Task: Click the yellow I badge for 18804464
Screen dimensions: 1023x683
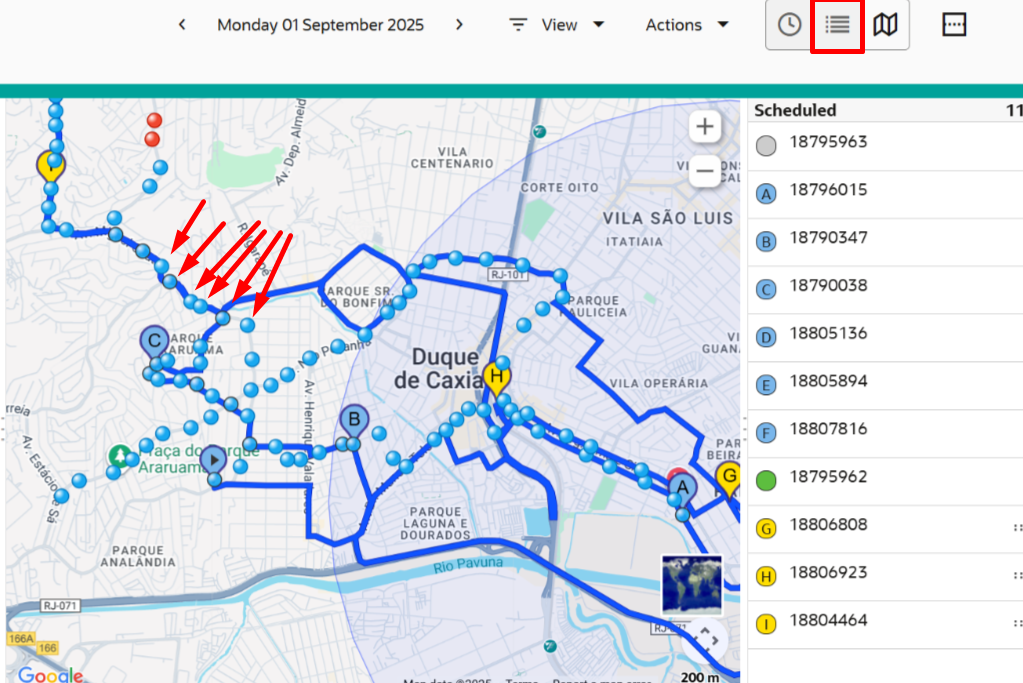Action: 766,624
